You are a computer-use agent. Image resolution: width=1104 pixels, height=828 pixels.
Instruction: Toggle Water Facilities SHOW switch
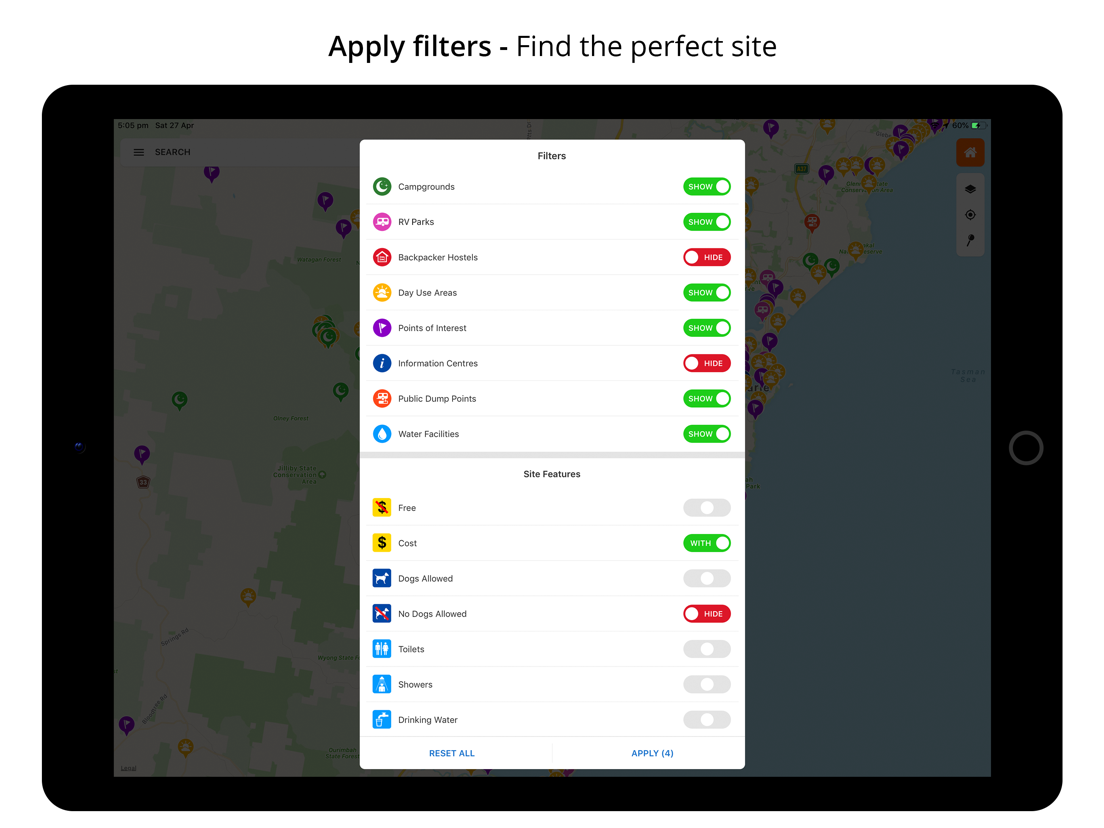coord(706,434)
